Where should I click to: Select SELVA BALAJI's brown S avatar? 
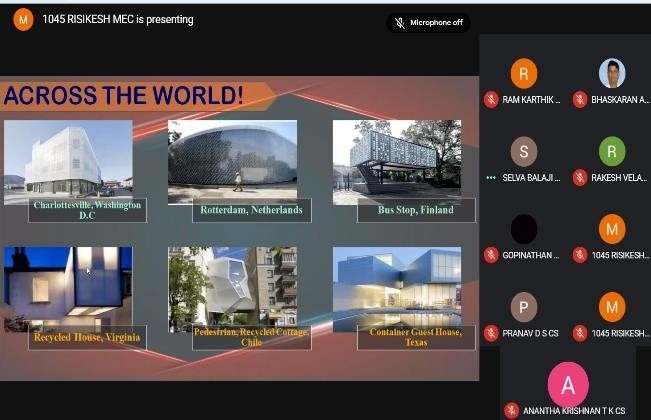click(524, 151)
